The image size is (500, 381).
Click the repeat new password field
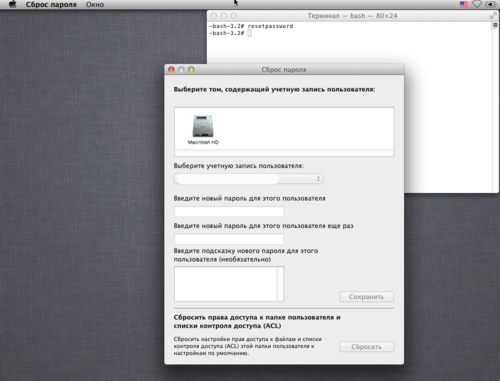pos(229,239)
